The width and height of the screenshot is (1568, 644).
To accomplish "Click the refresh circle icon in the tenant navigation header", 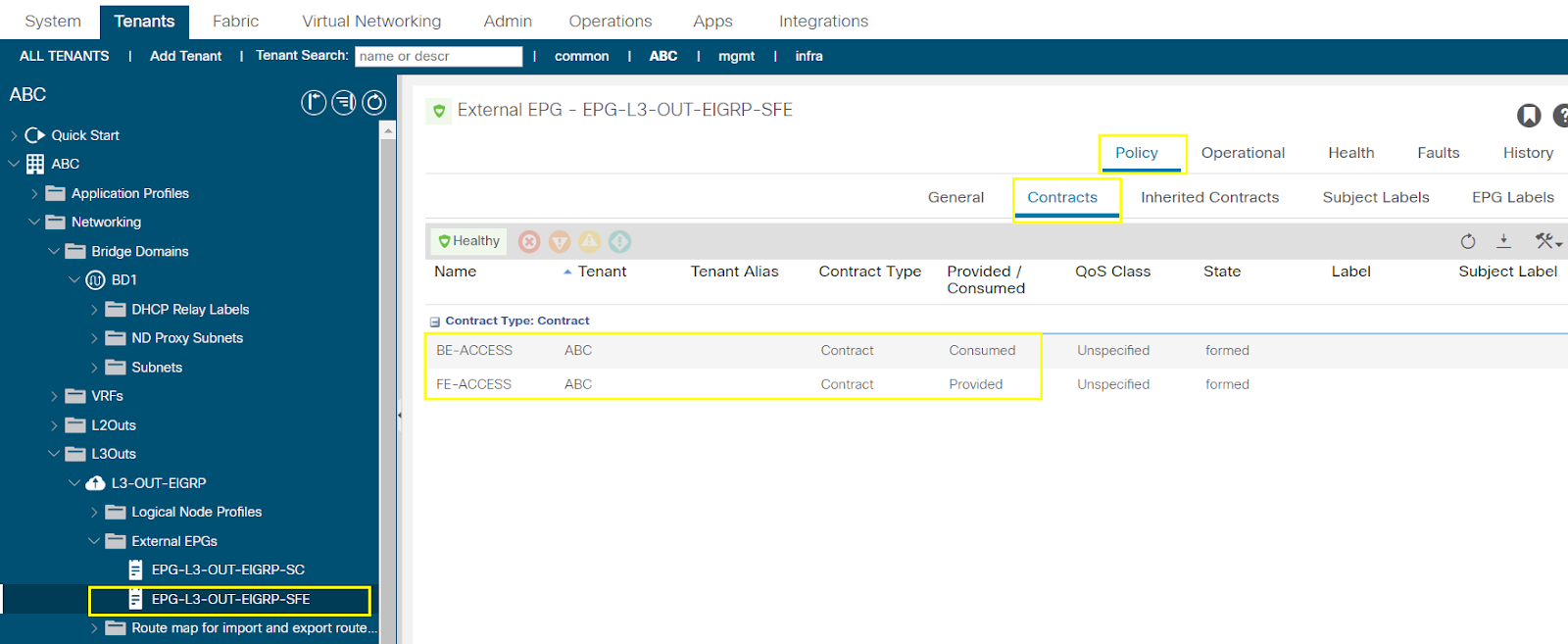I will [374, 102].
